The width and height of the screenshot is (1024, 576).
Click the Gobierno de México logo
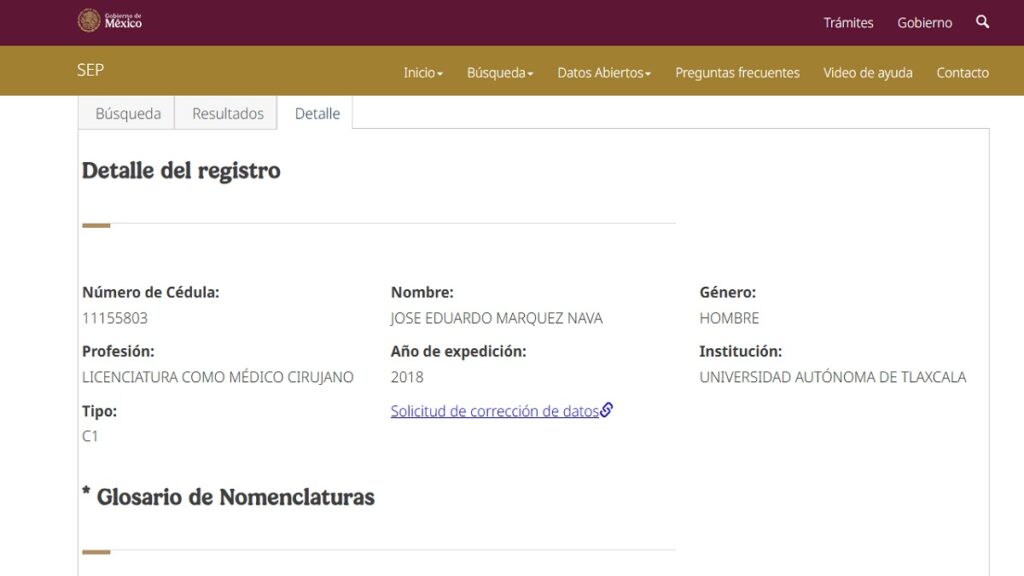pos(110,21)
